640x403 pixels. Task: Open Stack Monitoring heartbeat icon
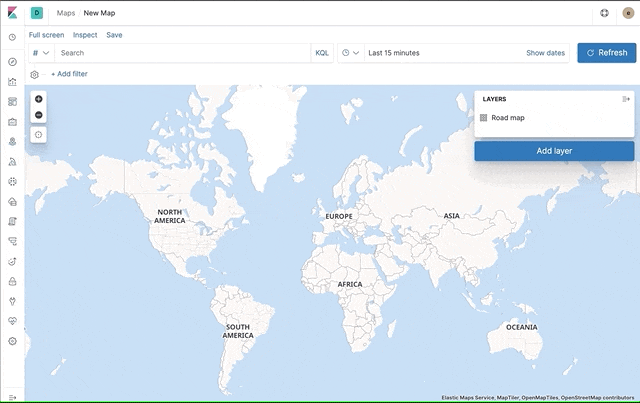point(13,321)
